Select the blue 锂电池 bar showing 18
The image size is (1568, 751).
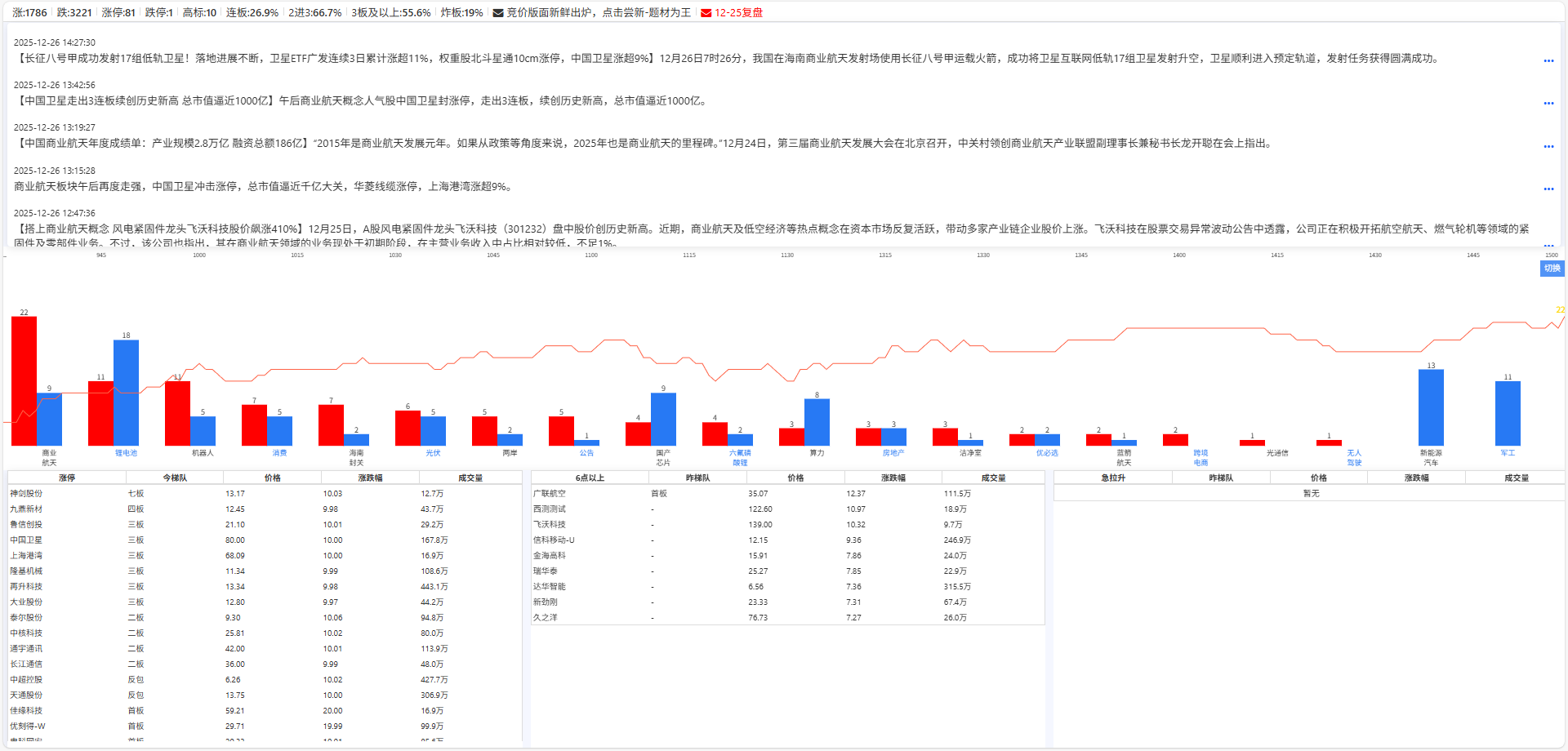tap(126, 392)
